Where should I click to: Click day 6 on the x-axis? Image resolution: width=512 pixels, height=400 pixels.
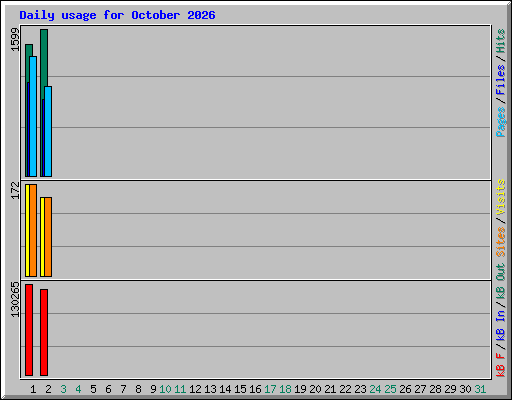[x=108, y=389]
